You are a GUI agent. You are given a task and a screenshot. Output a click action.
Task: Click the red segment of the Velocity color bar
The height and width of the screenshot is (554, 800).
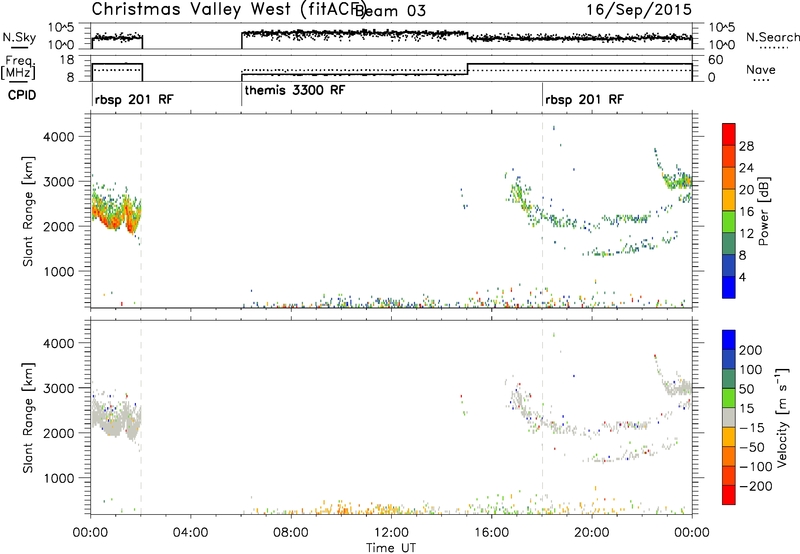point(729,495)
